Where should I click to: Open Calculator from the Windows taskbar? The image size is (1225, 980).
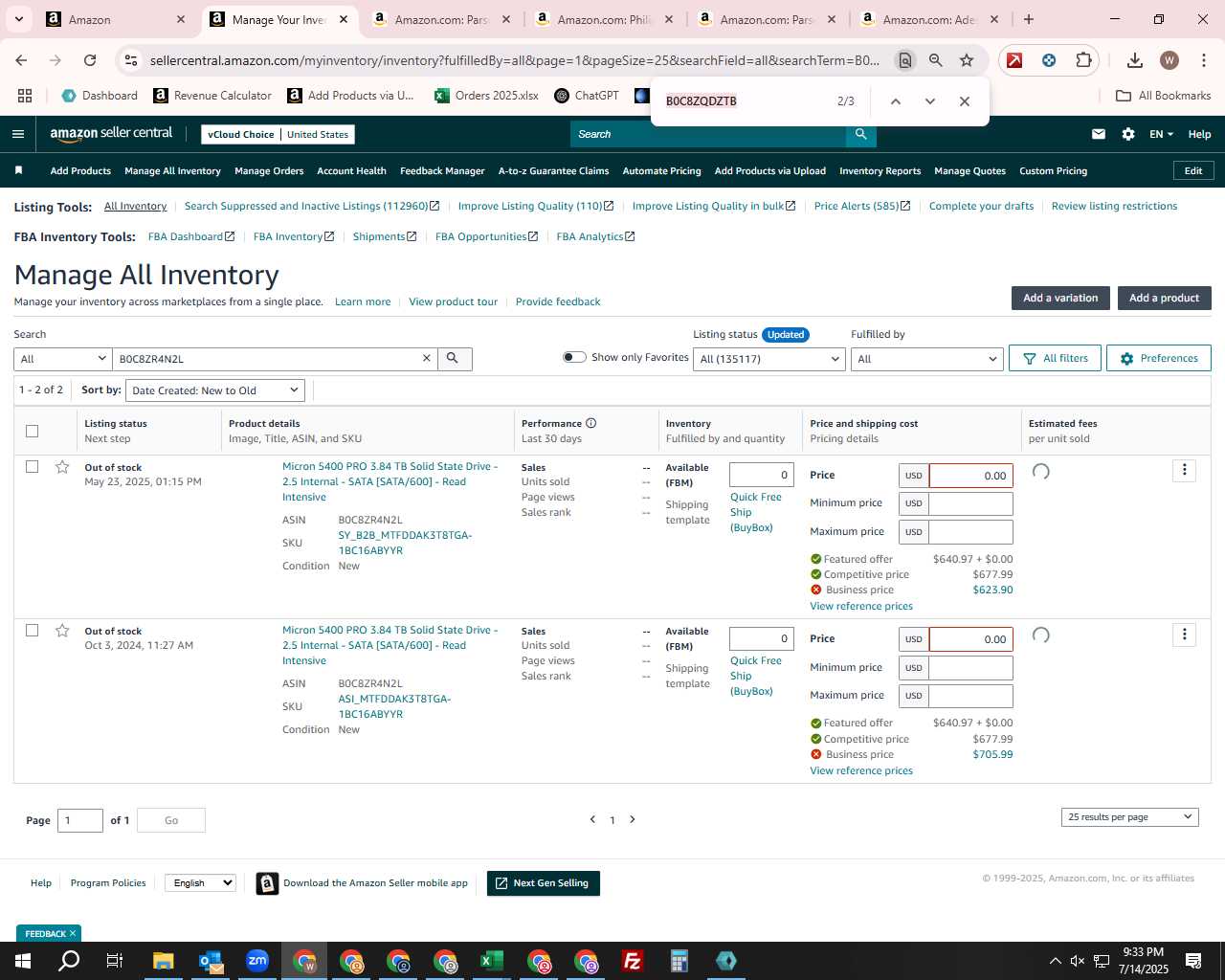(679, 961)
